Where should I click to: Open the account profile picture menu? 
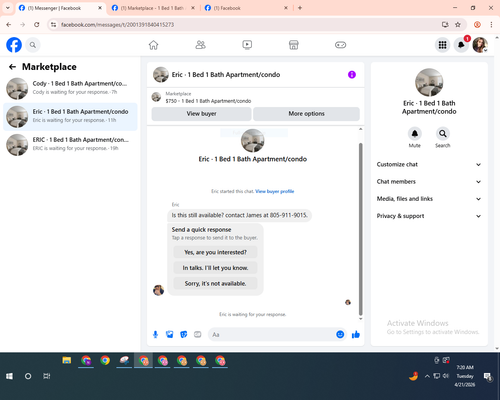click(480, 45)
